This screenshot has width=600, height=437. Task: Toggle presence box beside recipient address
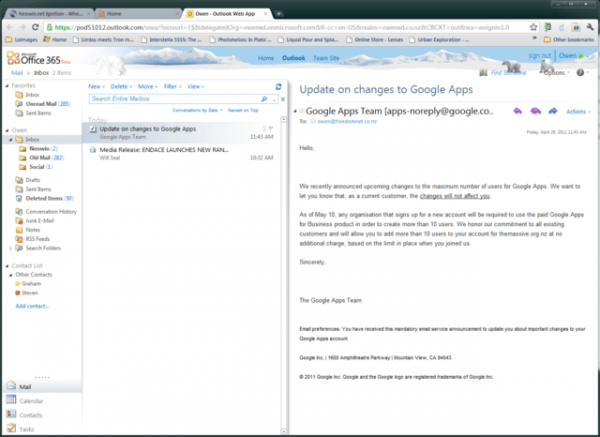[313, 121]
